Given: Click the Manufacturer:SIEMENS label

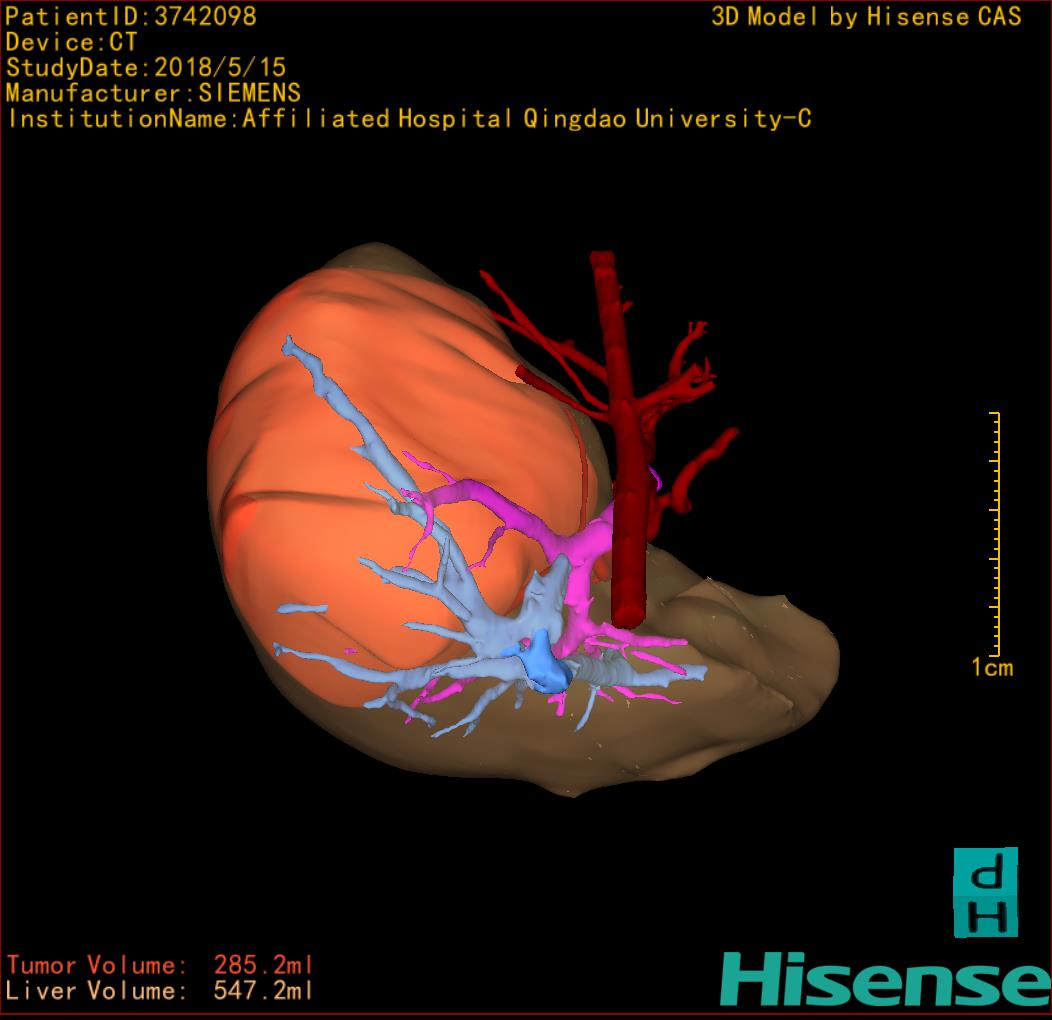Looking at the screenshot, I should pos(152,93).
